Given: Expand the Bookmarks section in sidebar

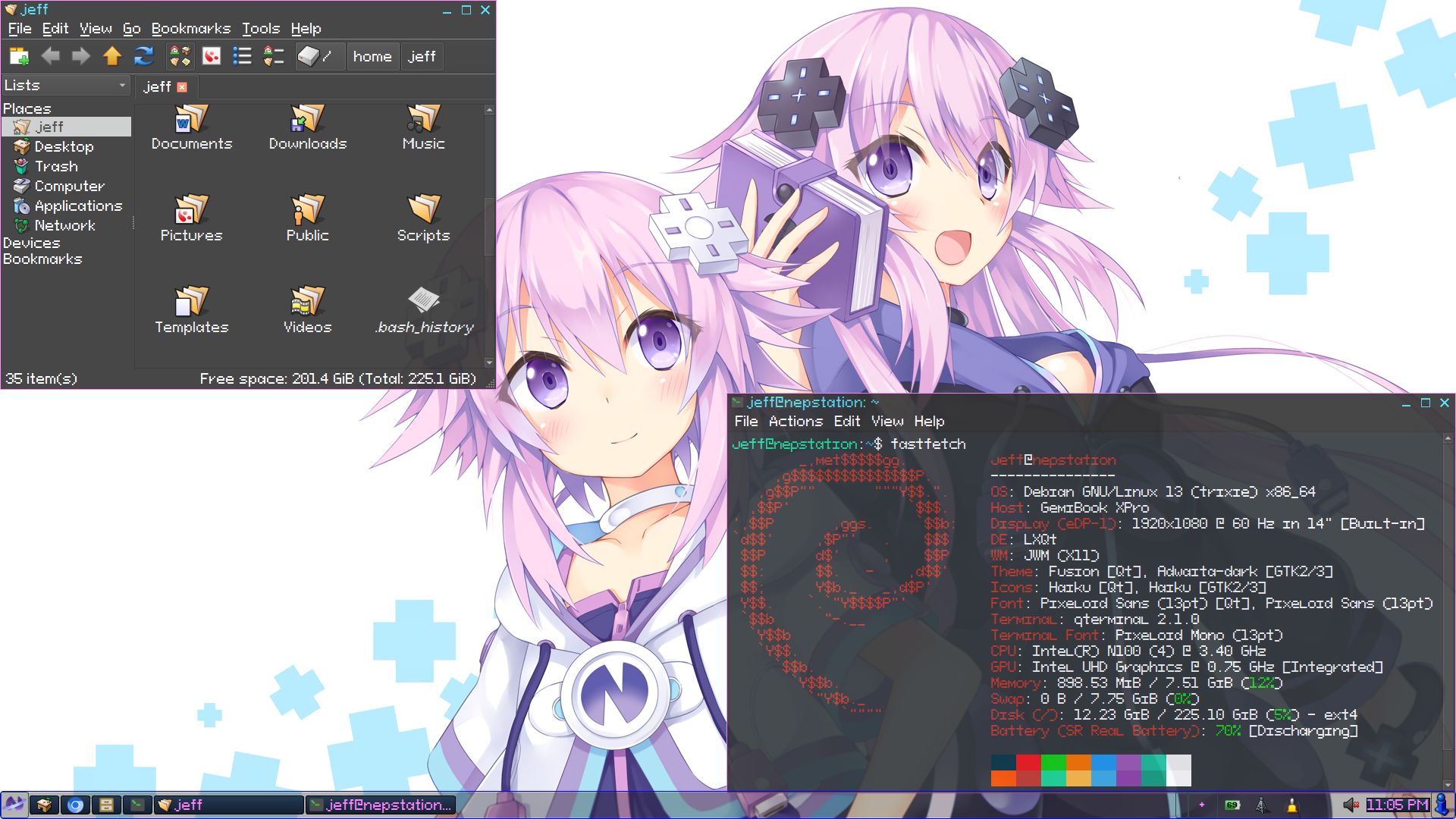Looking at the screenshot, I should pos(42,259).
